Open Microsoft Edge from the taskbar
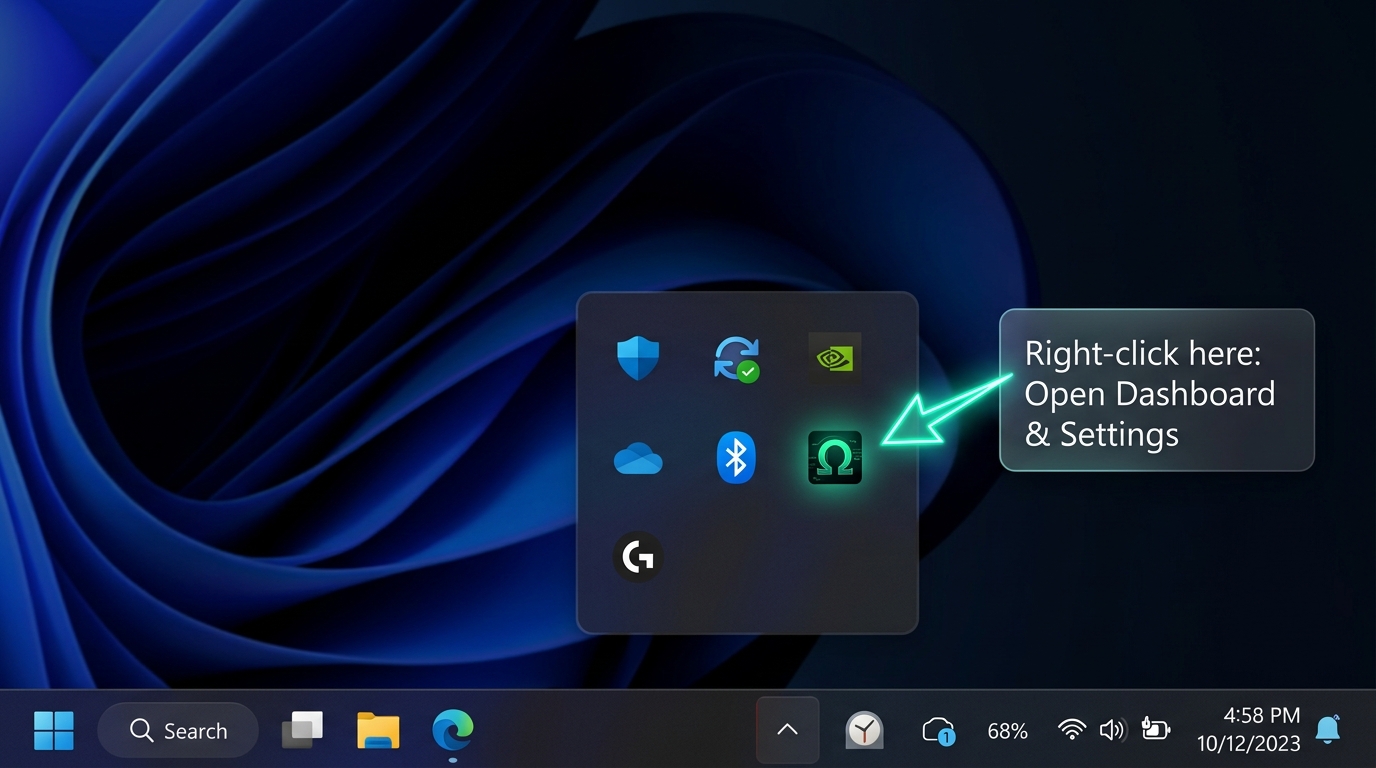The image size is (1376, 768). pyautogui.click(x=453, y=730)
